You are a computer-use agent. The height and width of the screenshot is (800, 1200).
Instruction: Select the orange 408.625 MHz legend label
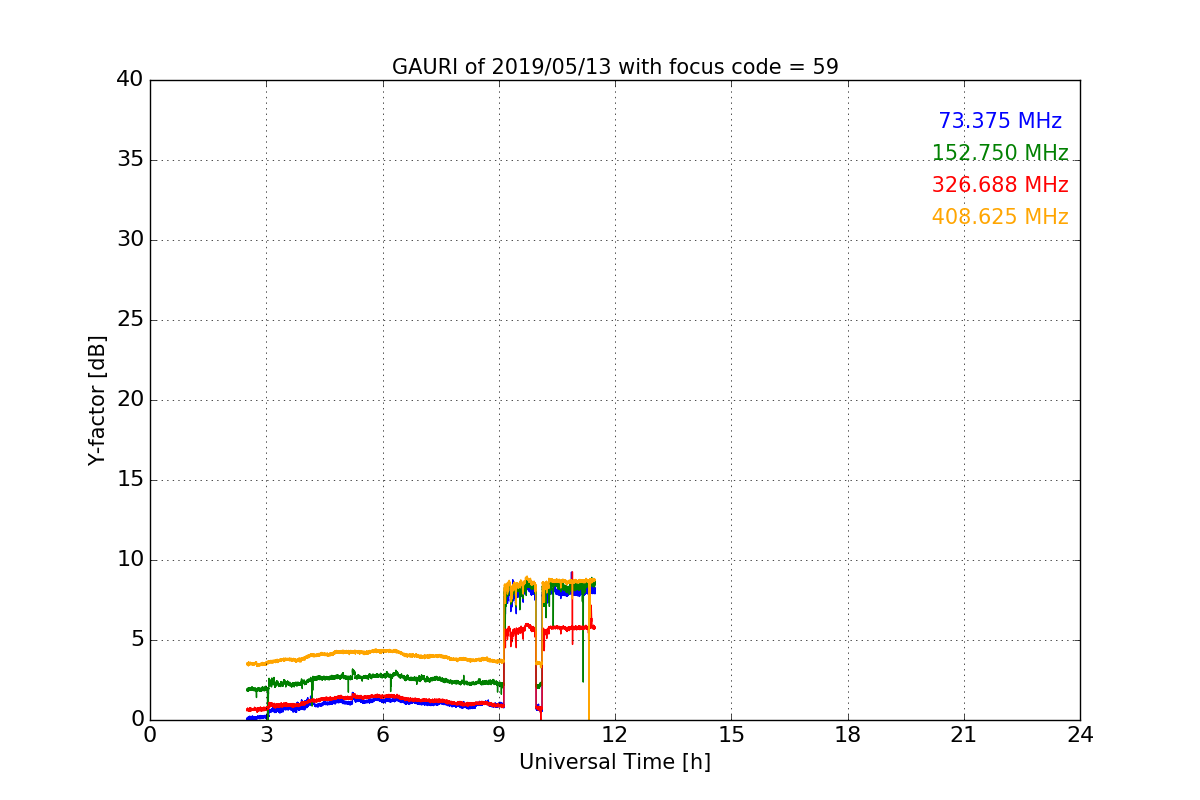(1000, 217)
